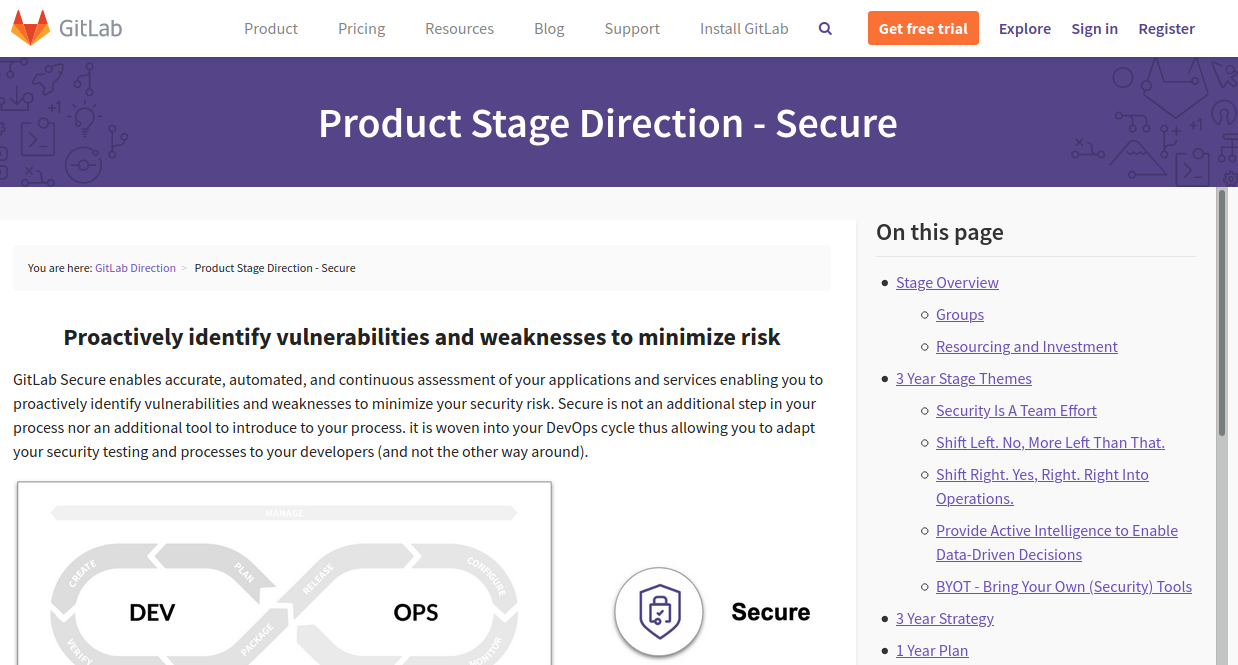Open the search magnifier icon

[x=825, y=29]
